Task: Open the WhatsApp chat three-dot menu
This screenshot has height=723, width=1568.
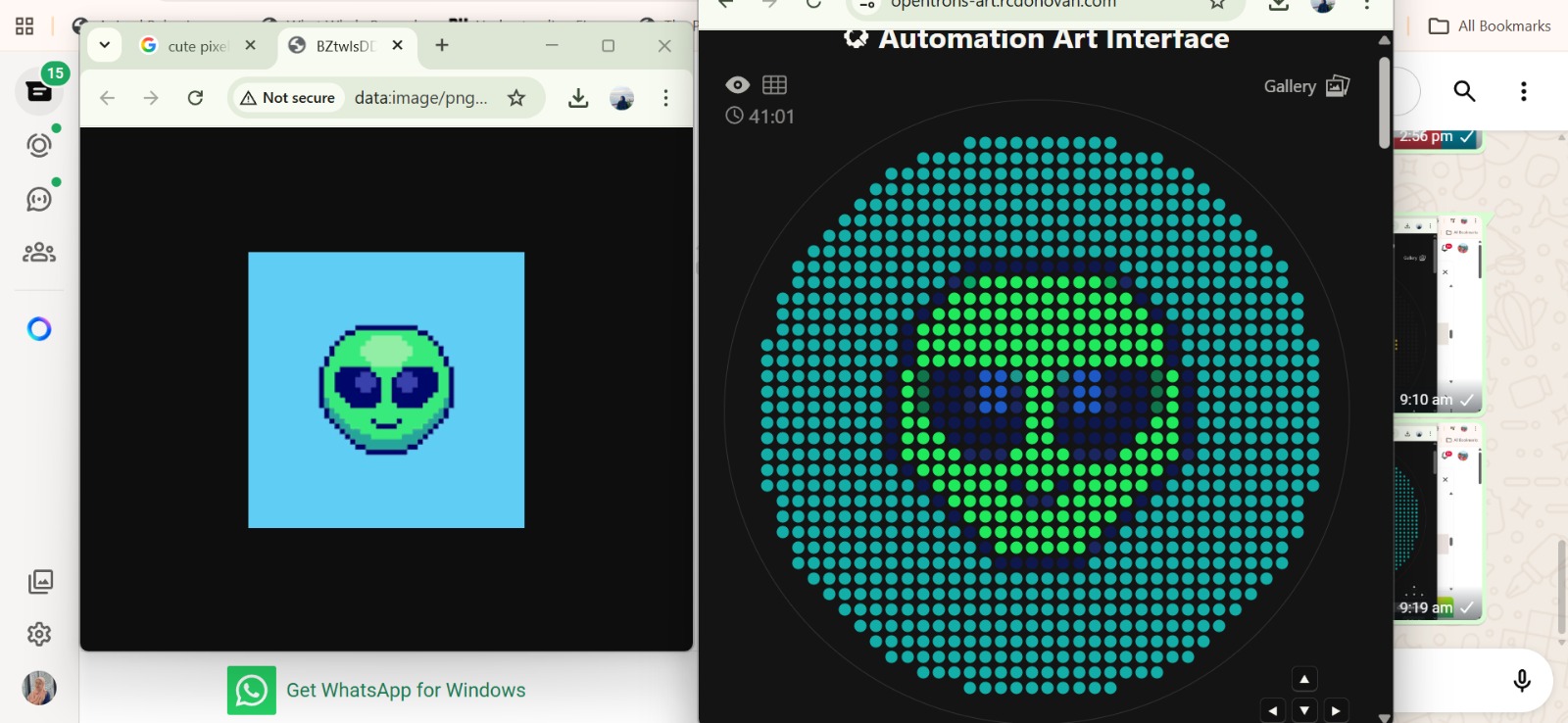Action: 1523,91
